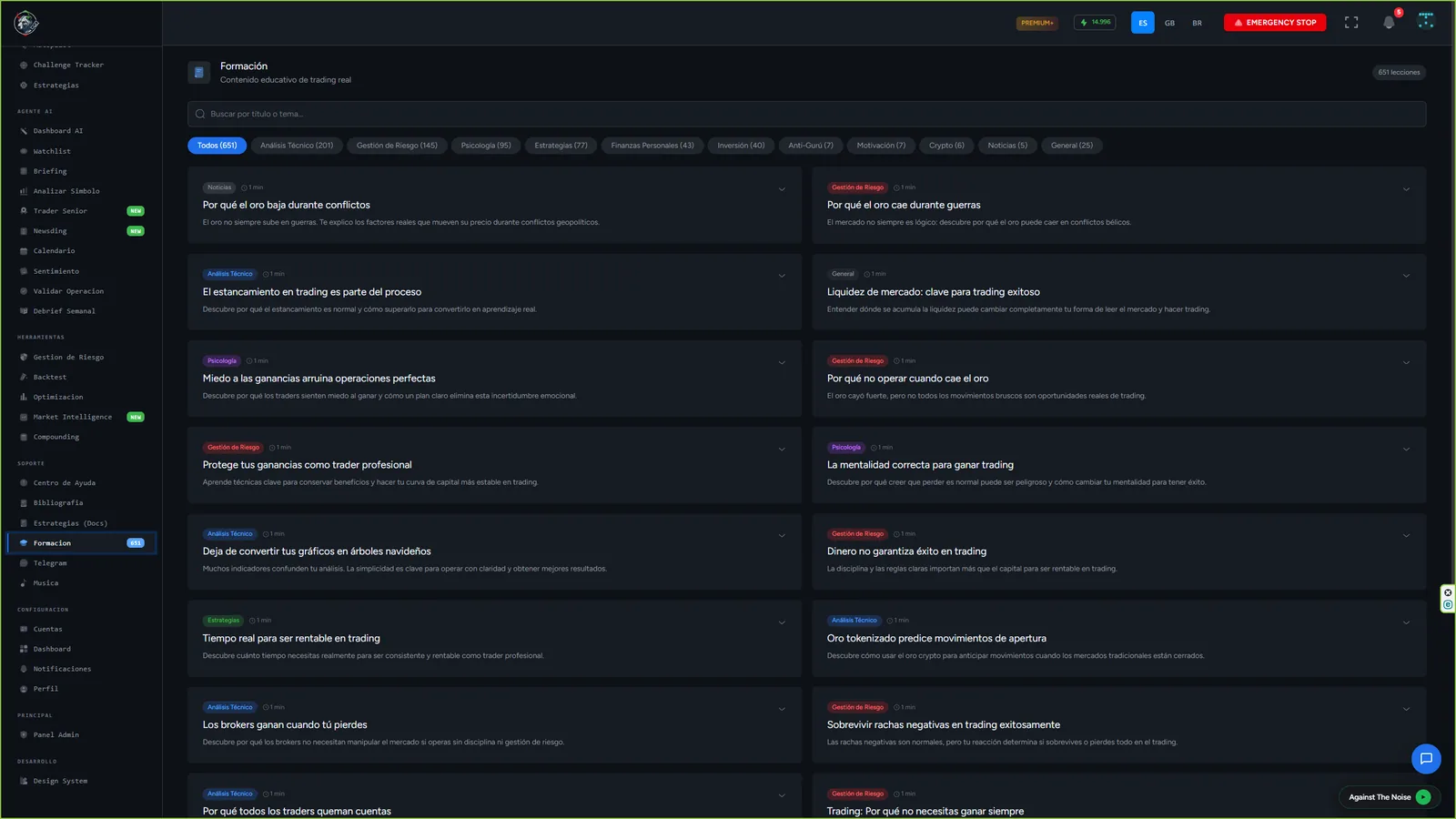Viewport: 1456px width, 819px height.
Task: Click the EMERGENCY STOP button
Action: tap(1275, 23)
